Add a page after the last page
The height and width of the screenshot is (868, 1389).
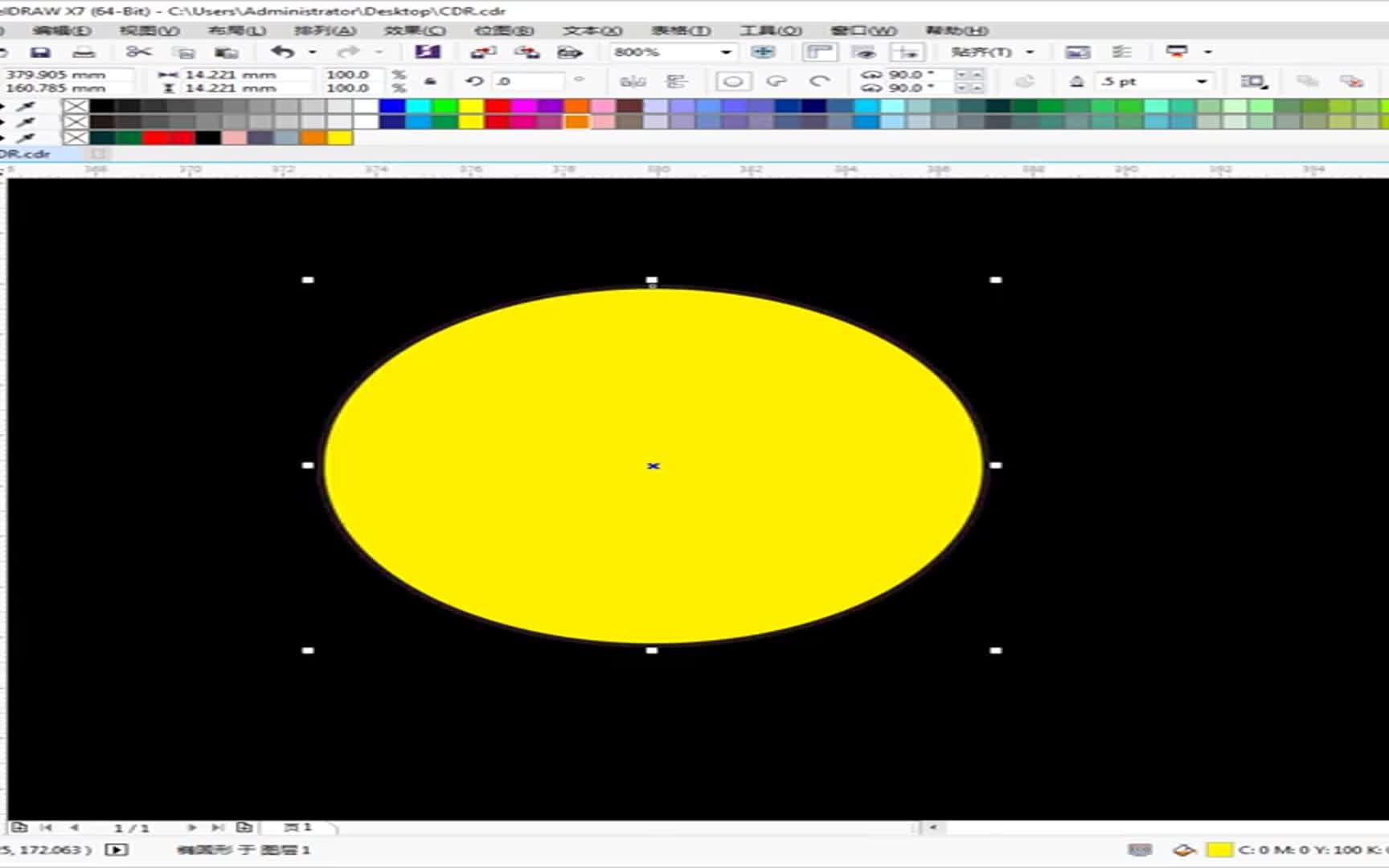point(244,827)
